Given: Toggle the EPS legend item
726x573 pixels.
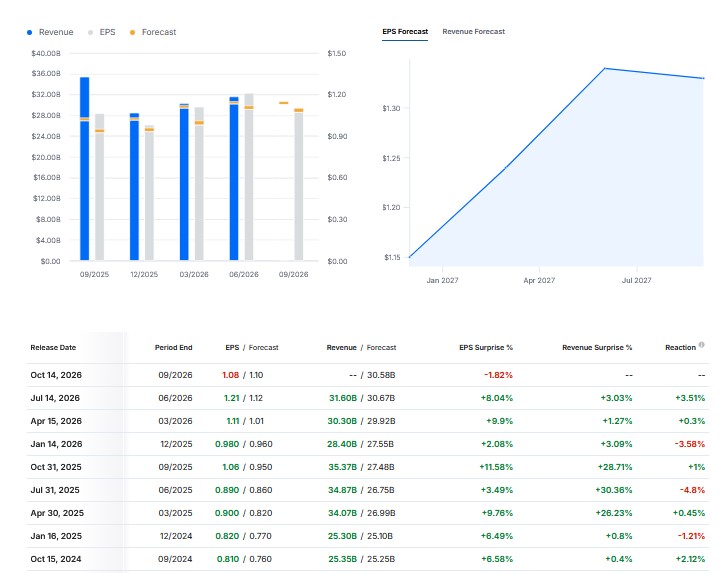Looking at the screenshot, I should pyautogui.click(x=101, y=32).
